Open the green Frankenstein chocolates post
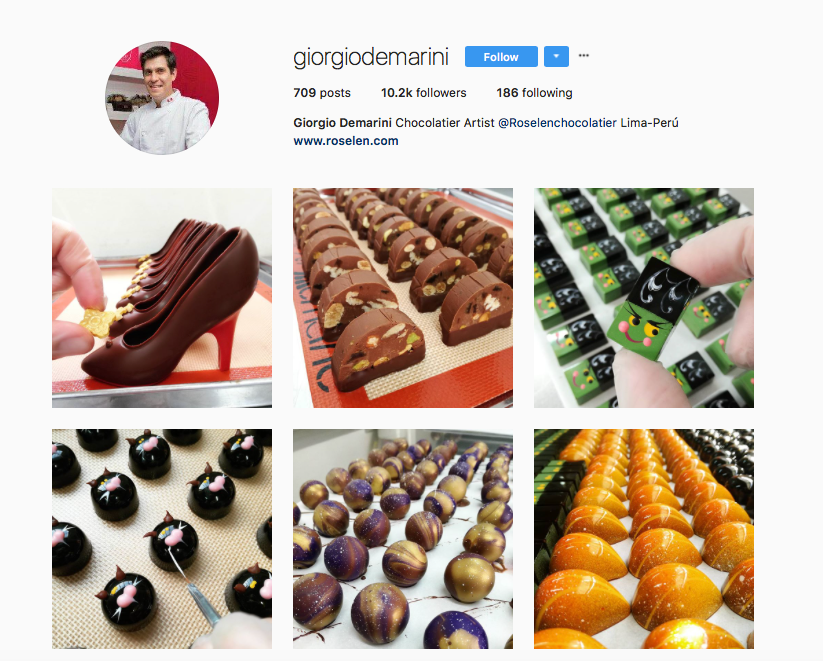This screenshot has height=661, width=823. pos(644,298)
